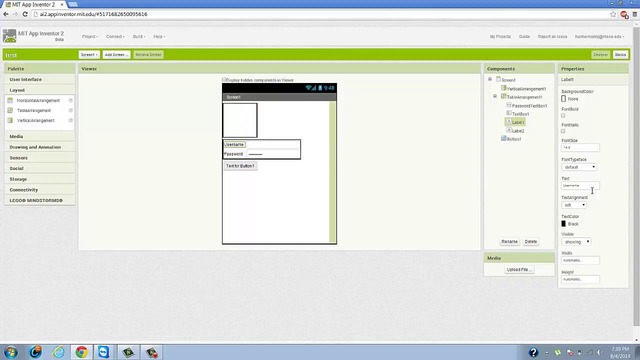Select the MIT App Inventor 2 browser tab
640x360 pixels.
(x=34, y=4)
